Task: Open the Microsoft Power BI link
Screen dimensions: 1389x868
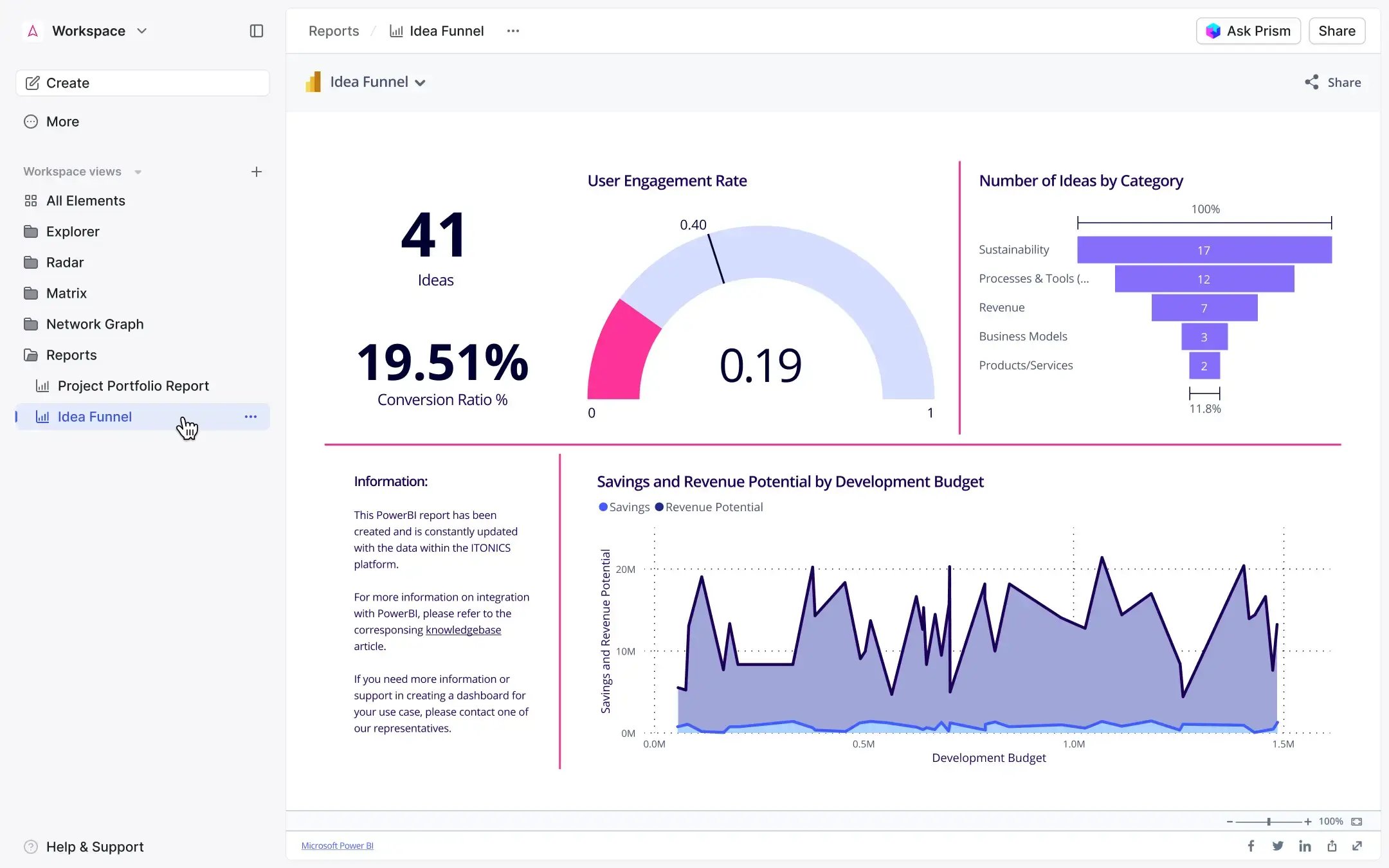Action: (338, 845)
